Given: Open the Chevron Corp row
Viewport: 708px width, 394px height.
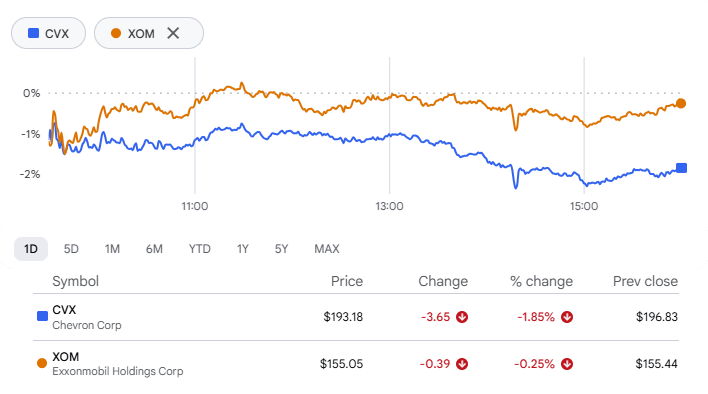Looking at the screenshot, I should pos(356,317).
